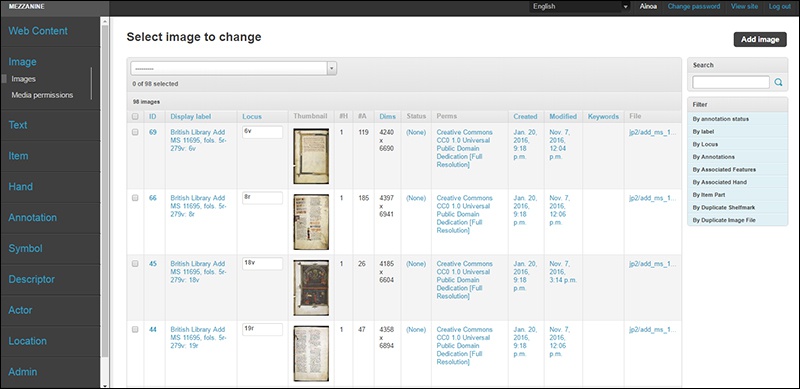Click the Log out link
Image resolution: width=800 pixels, height=389 pixels.
[x=780, y=7]
